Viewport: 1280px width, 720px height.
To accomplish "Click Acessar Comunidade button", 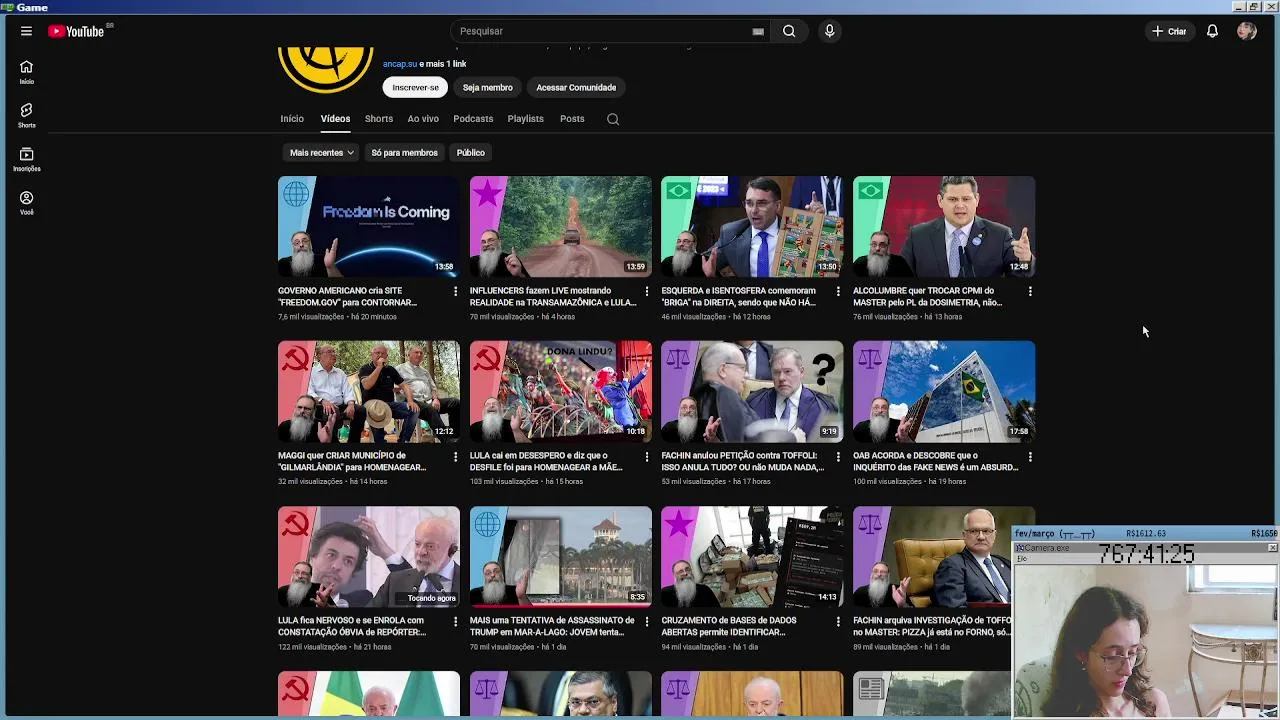I will point(576,87).
